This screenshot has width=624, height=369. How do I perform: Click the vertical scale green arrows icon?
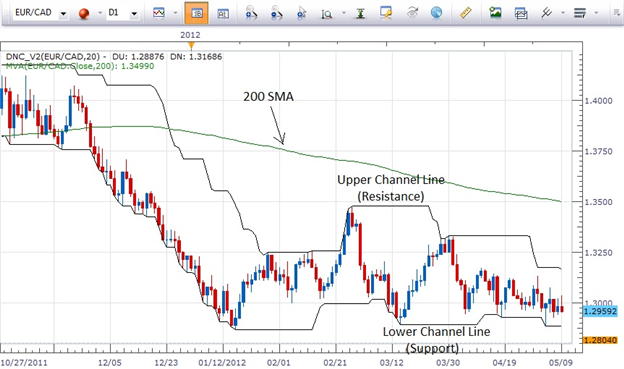pos(361,13)
